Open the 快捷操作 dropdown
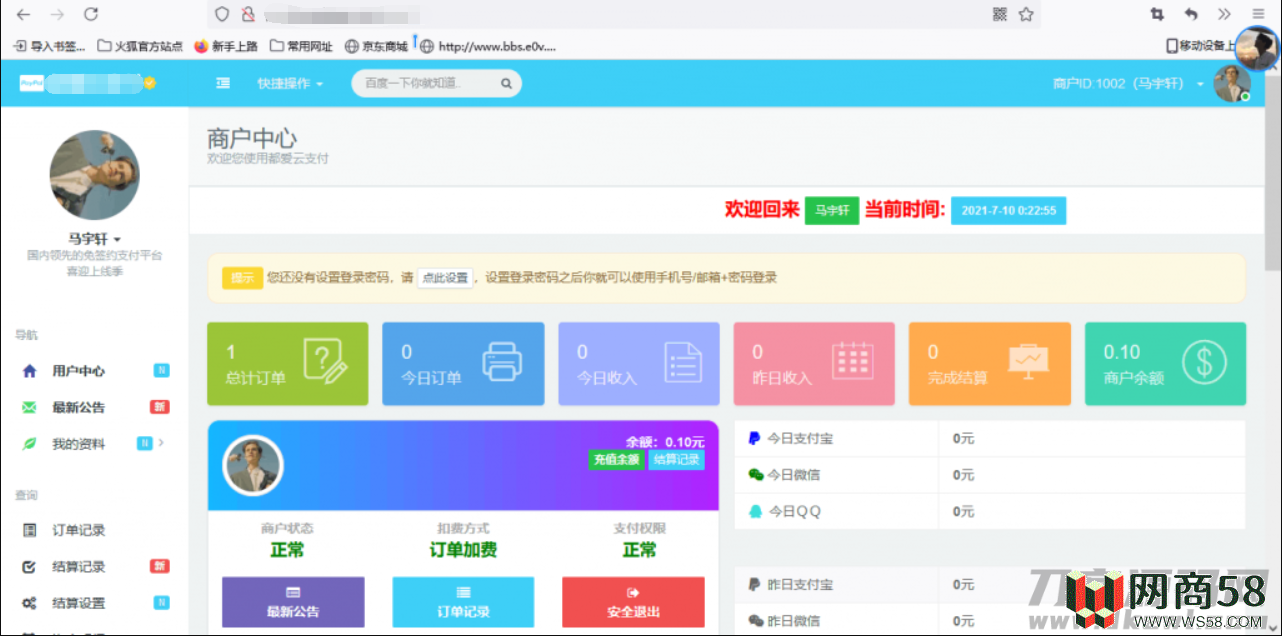 tap(290, 84)
